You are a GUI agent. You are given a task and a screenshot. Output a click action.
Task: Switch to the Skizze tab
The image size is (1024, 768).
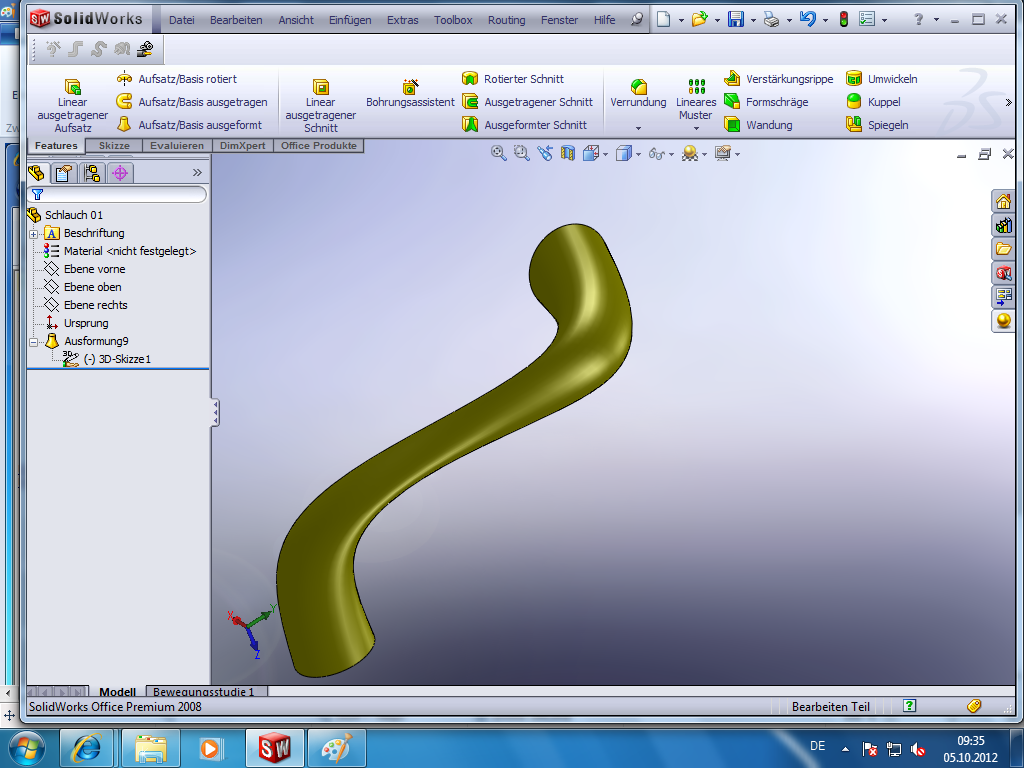(114, 146)
